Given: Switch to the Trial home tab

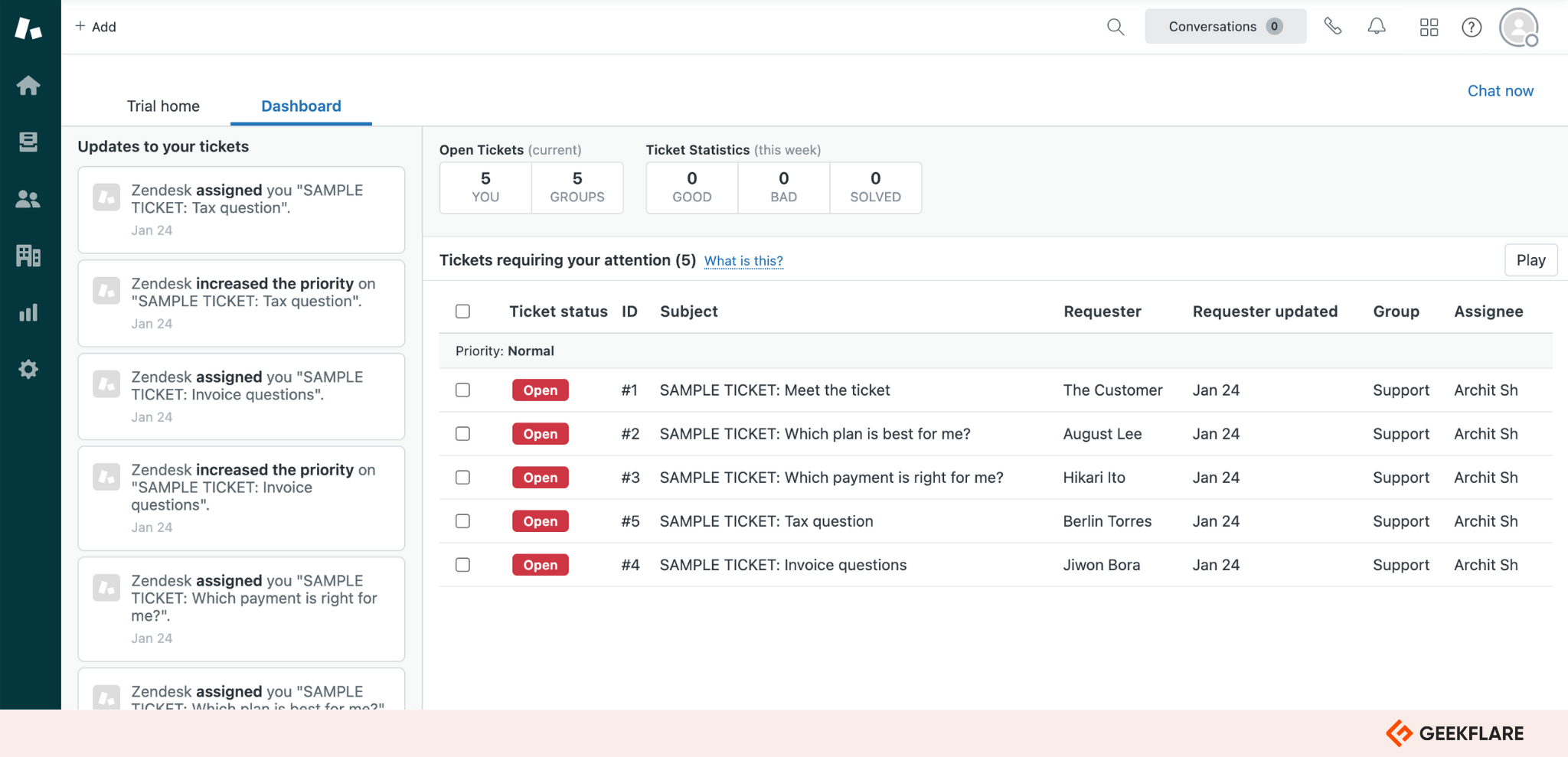Looking at the screenshot, I should (x=163, y=106).
